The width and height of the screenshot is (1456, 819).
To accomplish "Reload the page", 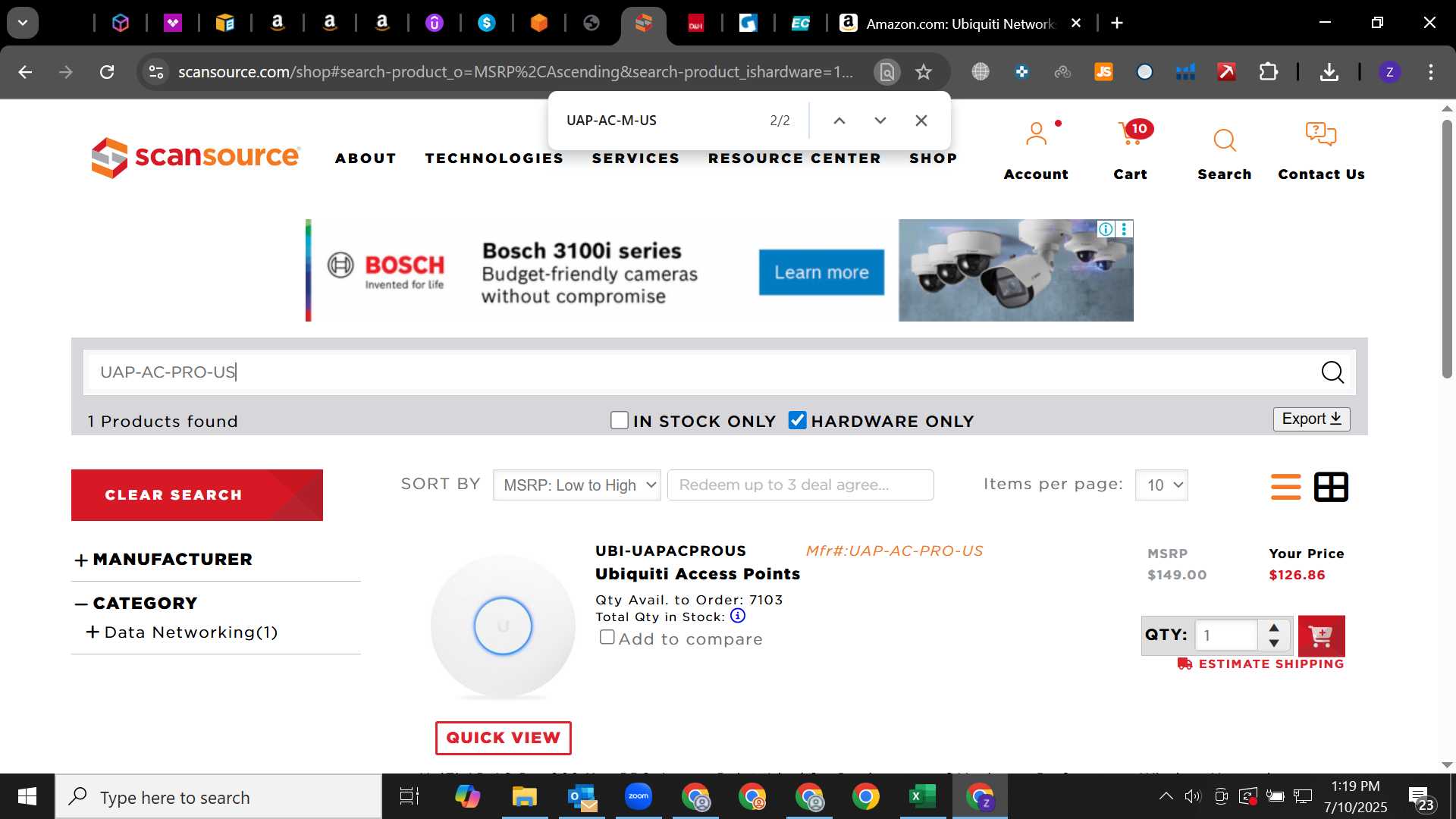I will (107, 72).
